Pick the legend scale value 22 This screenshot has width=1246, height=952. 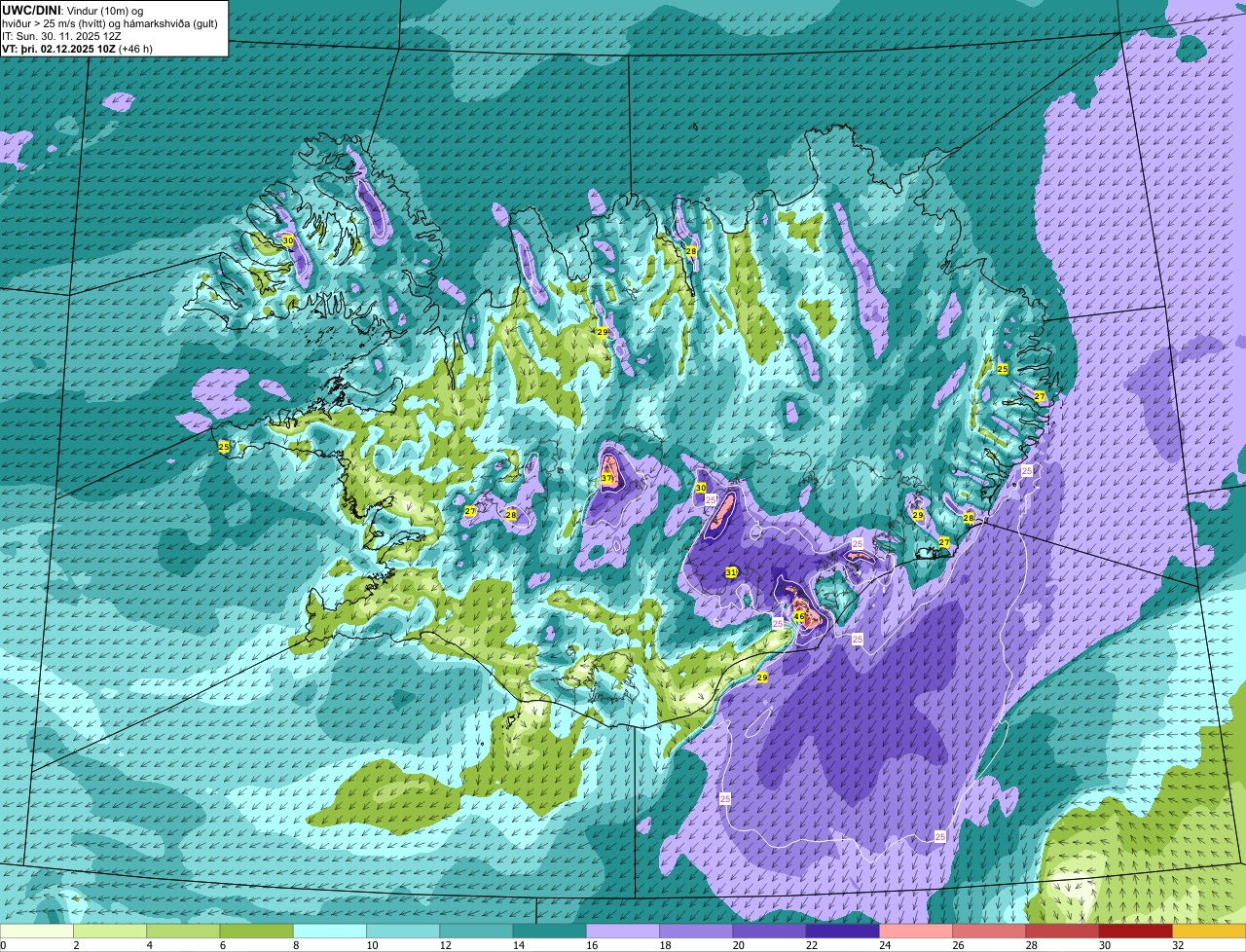(812, 945)
